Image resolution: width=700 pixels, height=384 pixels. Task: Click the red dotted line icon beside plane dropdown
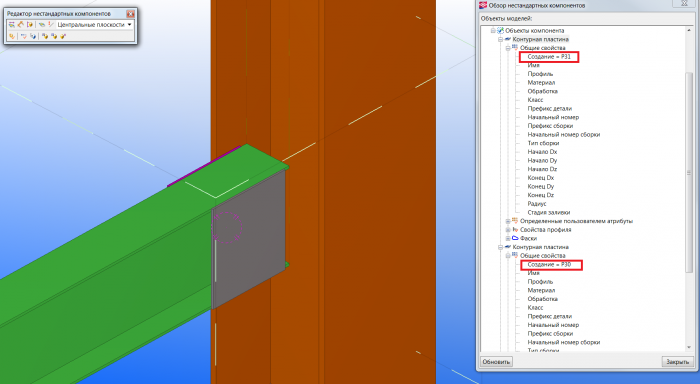pos(50,24)
